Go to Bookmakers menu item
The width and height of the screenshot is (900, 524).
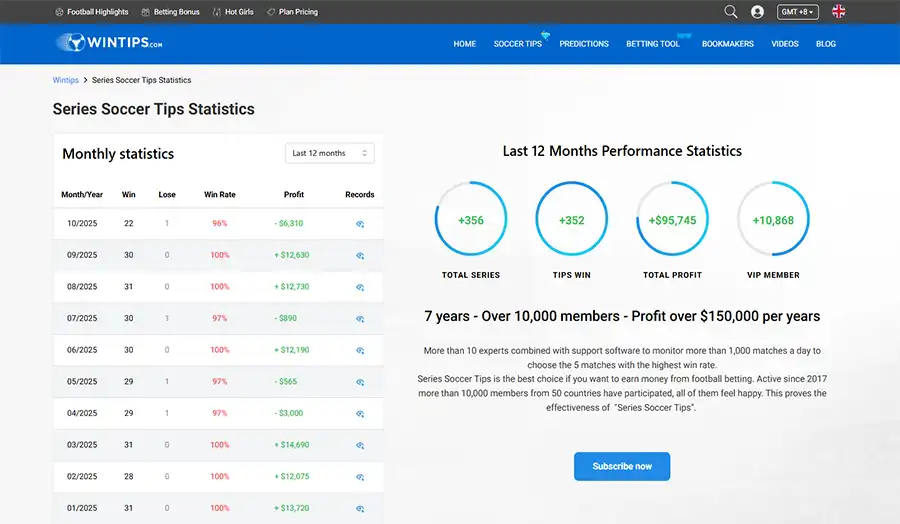point(727,44)
